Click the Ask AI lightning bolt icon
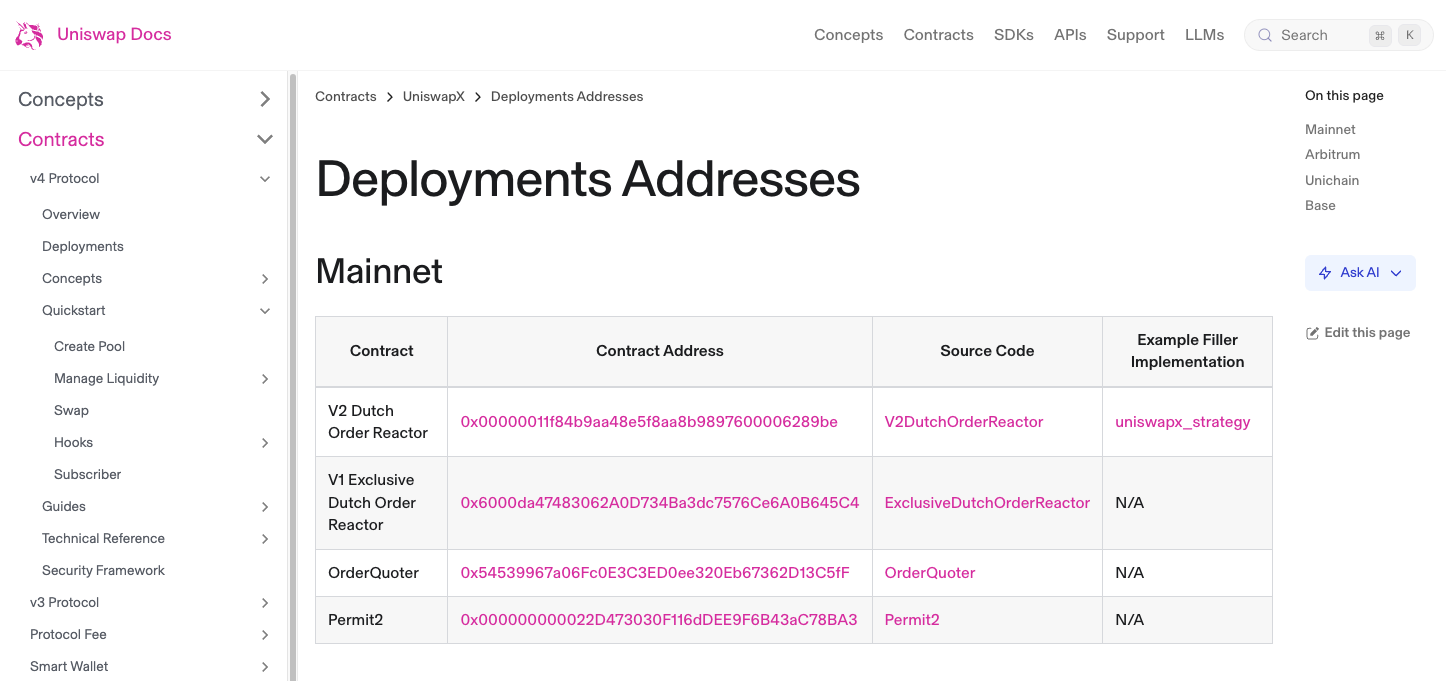The image size is (1446, 681). pos(1324,272)
